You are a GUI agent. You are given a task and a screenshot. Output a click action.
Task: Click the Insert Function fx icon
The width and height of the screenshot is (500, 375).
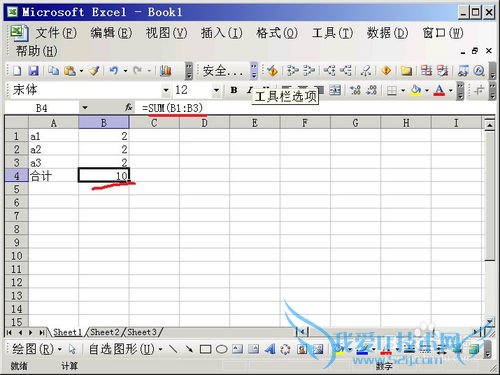click(x=128, y=107)
